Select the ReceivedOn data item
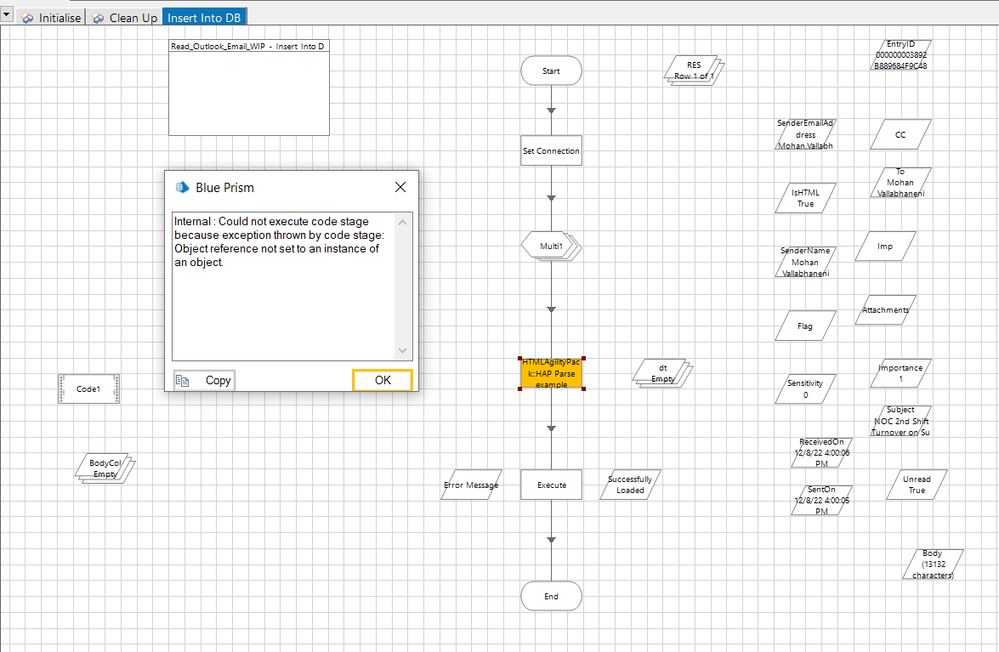The image size is (999, 652). pos(821,453)
